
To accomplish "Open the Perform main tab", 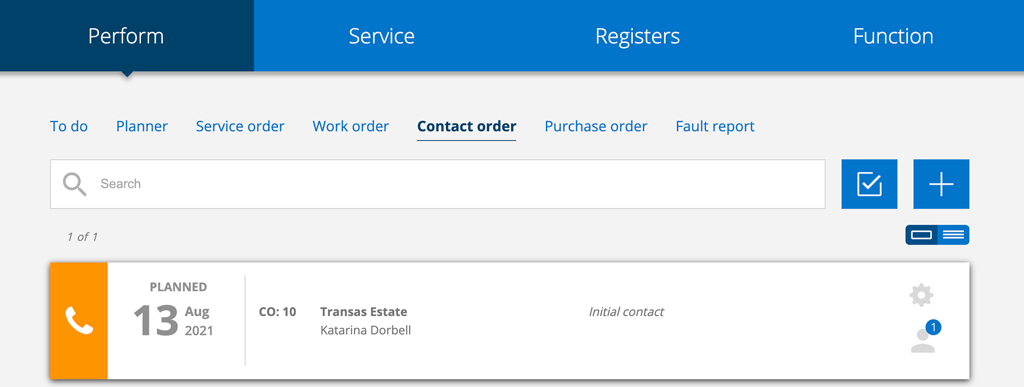I will pos(127,36).
